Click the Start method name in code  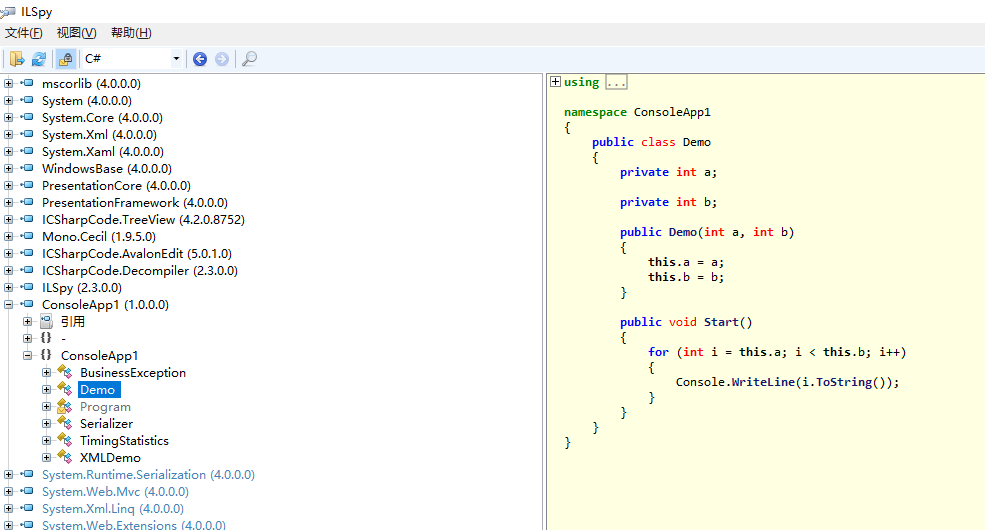721,322
